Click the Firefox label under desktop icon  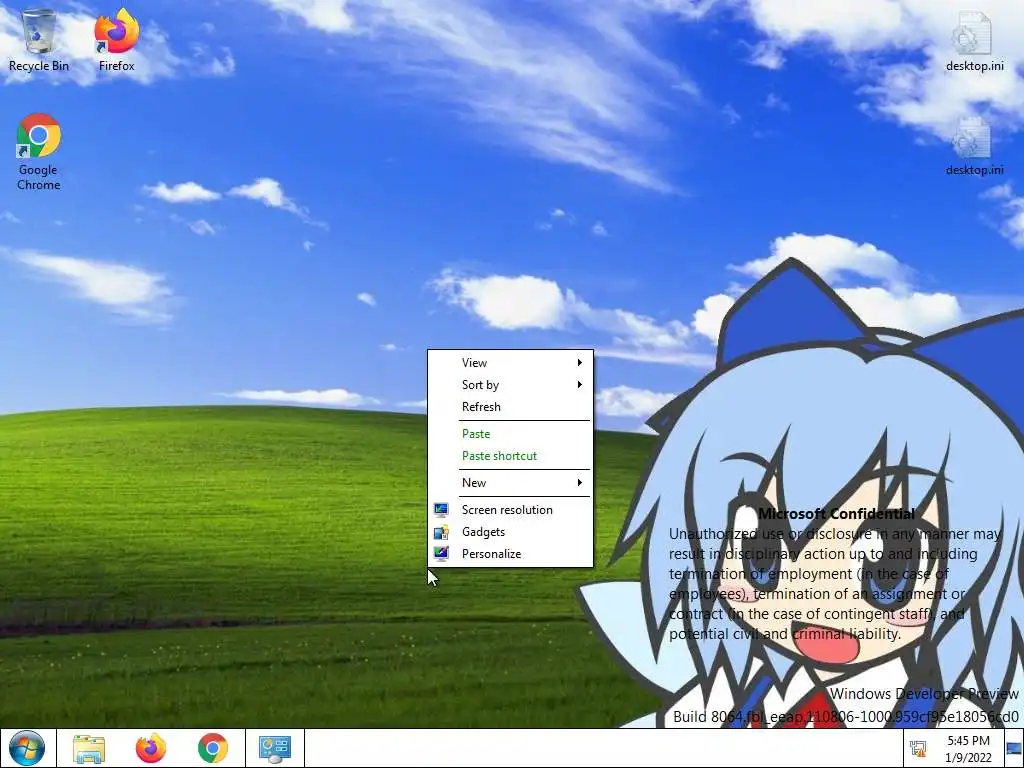117,66
